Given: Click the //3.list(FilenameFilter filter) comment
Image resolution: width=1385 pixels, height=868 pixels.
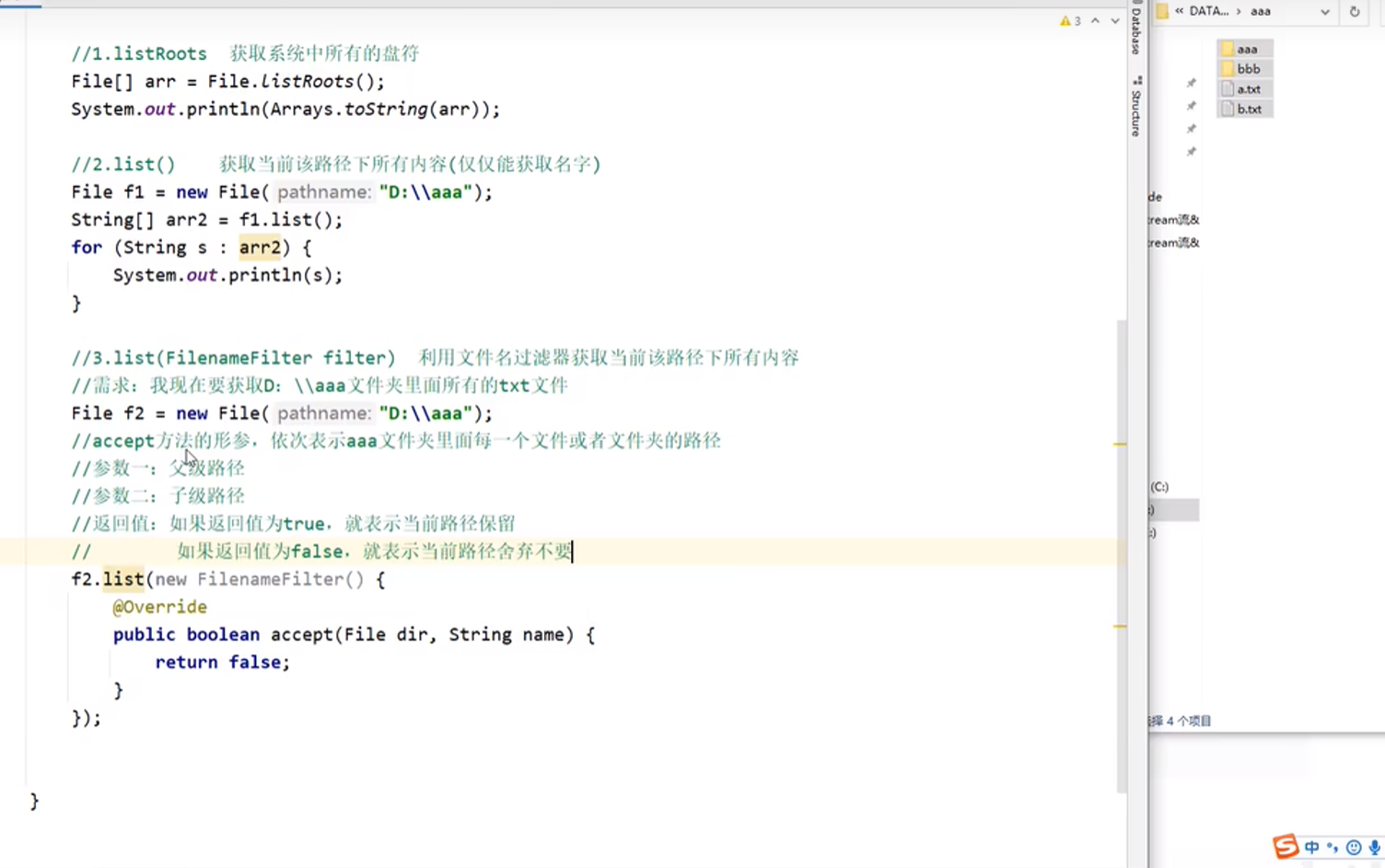Looking at the screenshot, I should (x=435, y=357).
